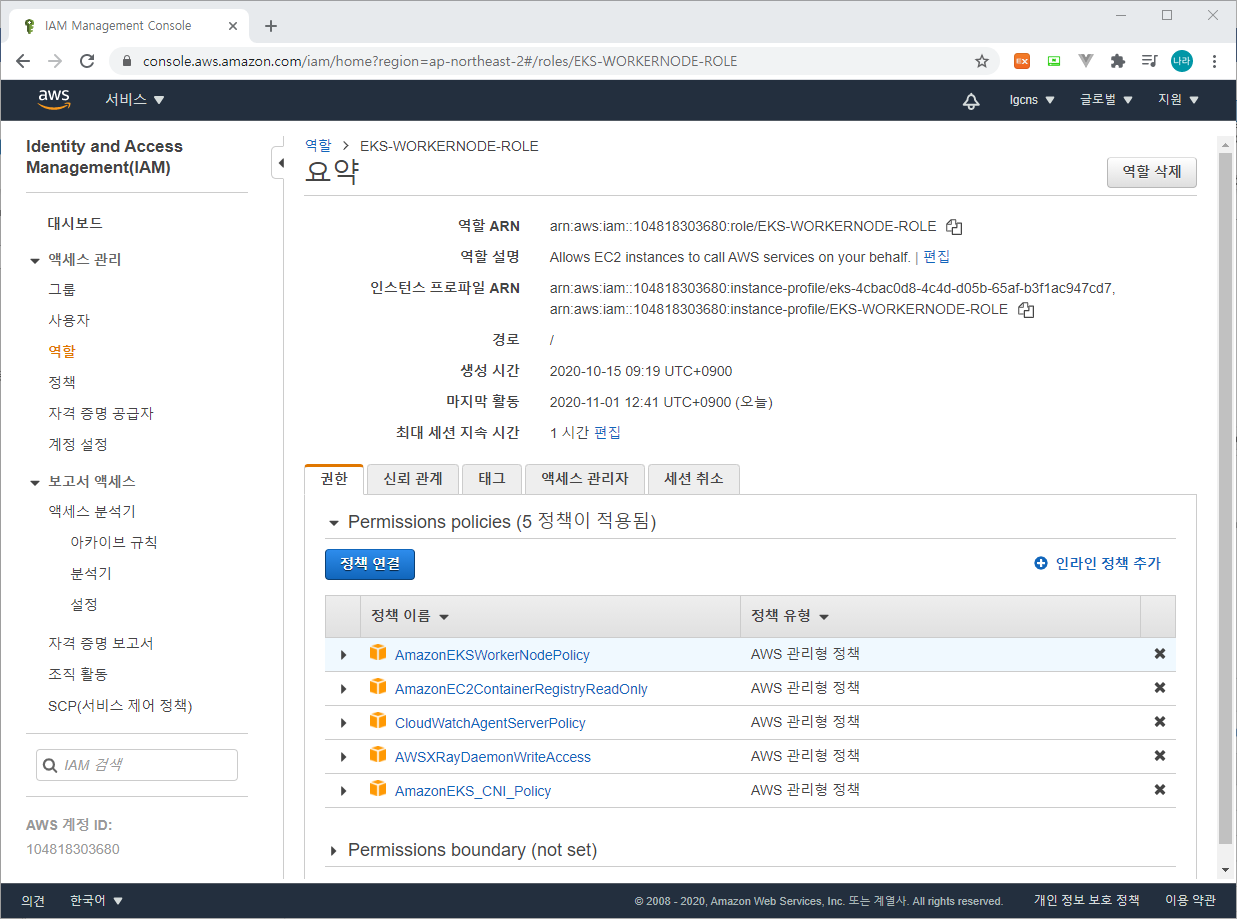Click the 역할 breadcrumb link

point(318,146)
